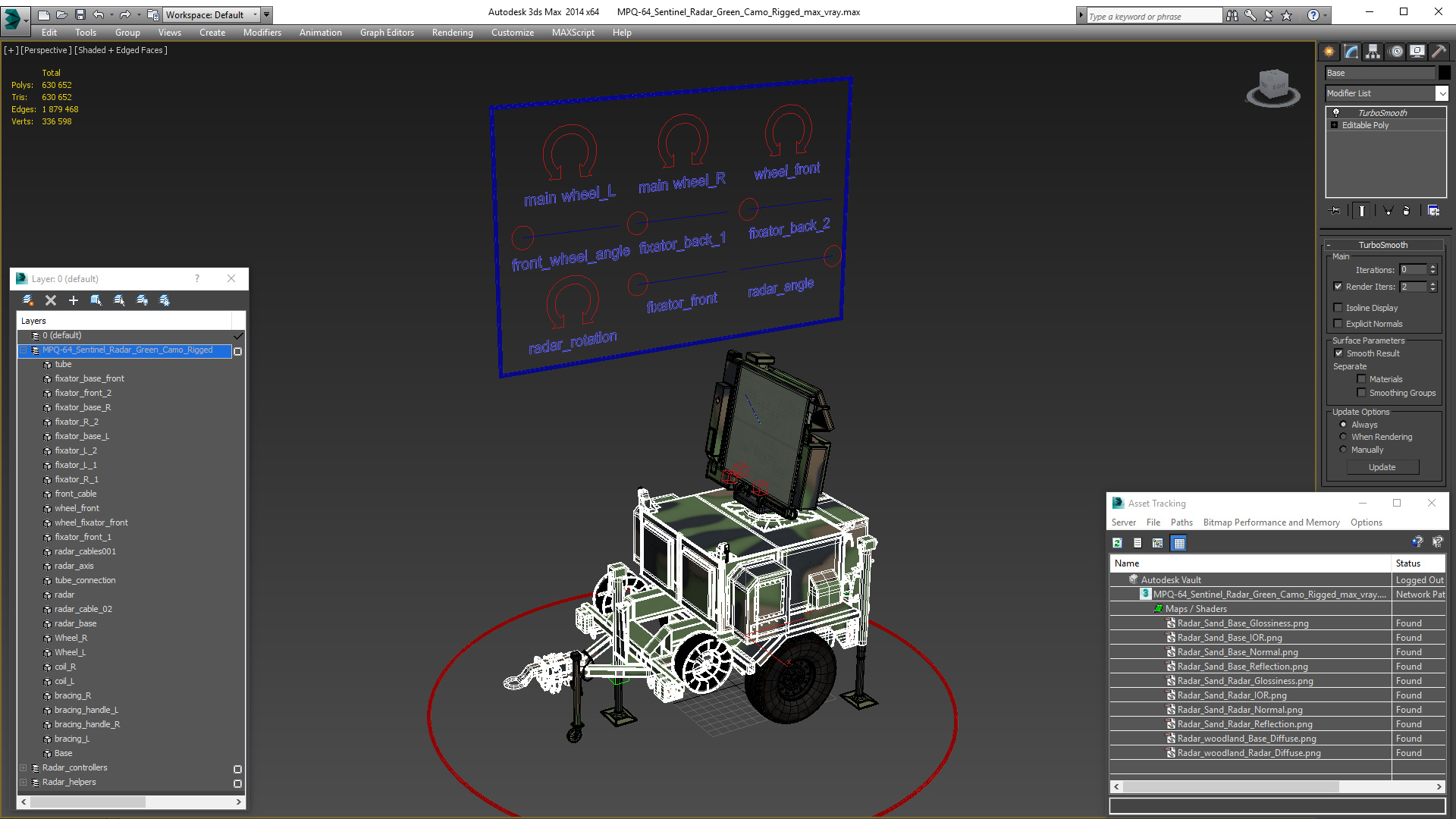Increase Iterations spinner value
This screenshot has height=819, width=1456.
(1432, 267)
